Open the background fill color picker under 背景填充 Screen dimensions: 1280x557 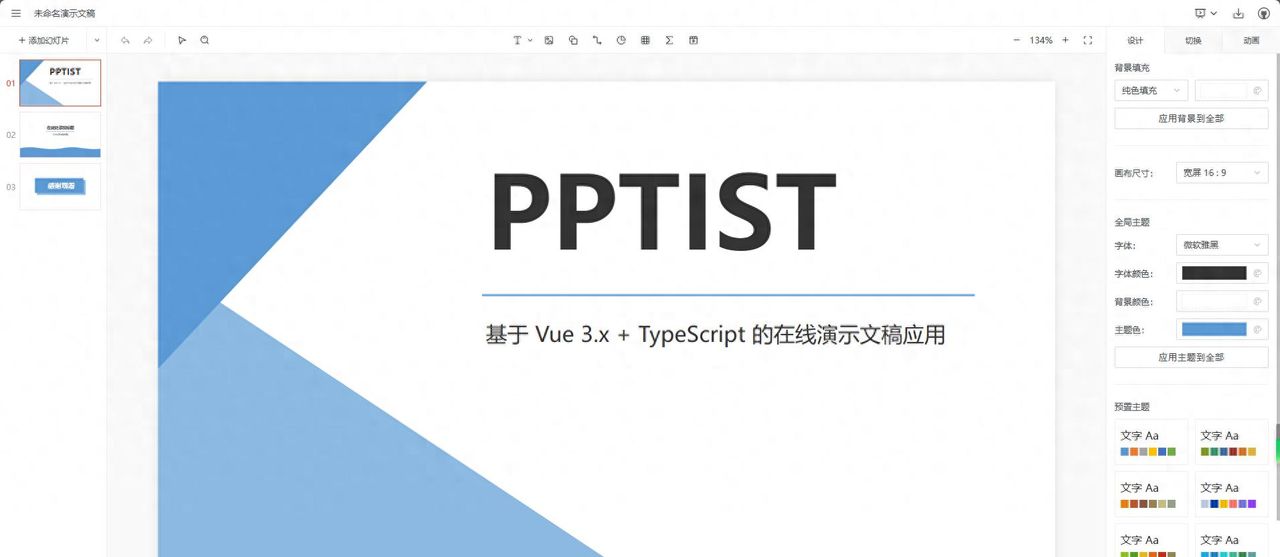click(x=1232, y=90)
